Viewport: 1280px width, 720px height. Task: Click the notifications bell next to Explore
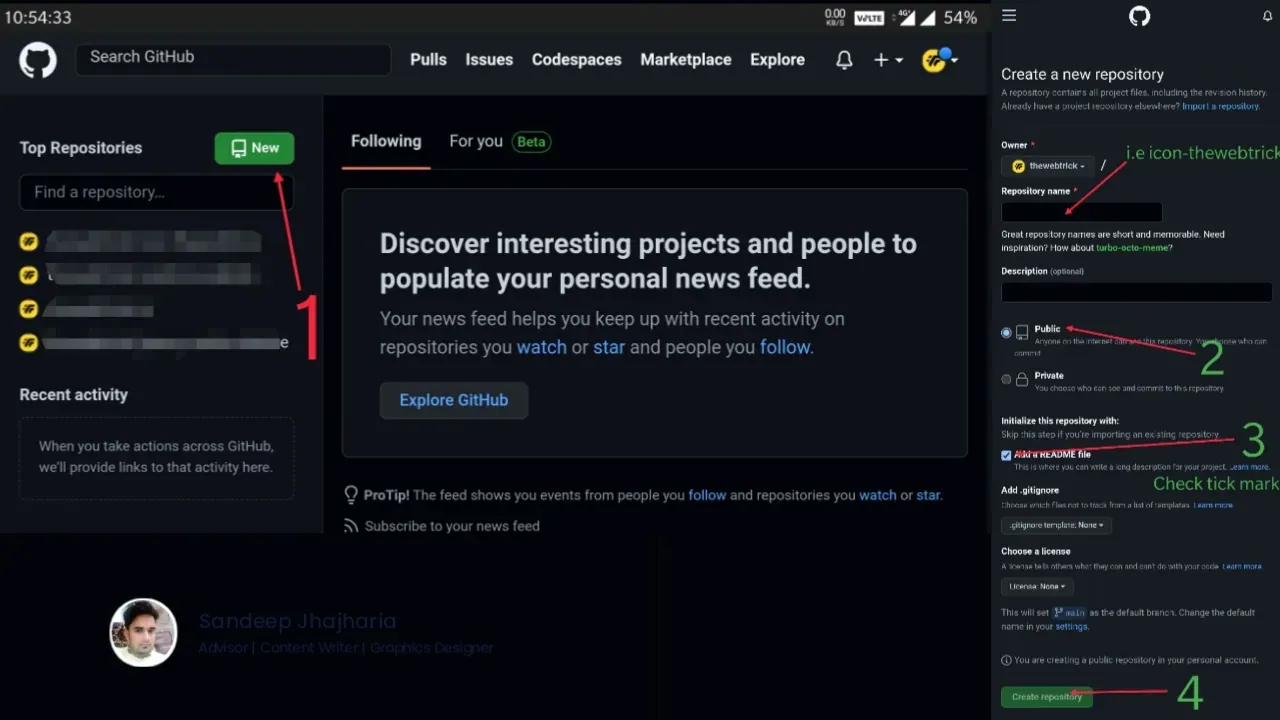click(x=844, y=60)
